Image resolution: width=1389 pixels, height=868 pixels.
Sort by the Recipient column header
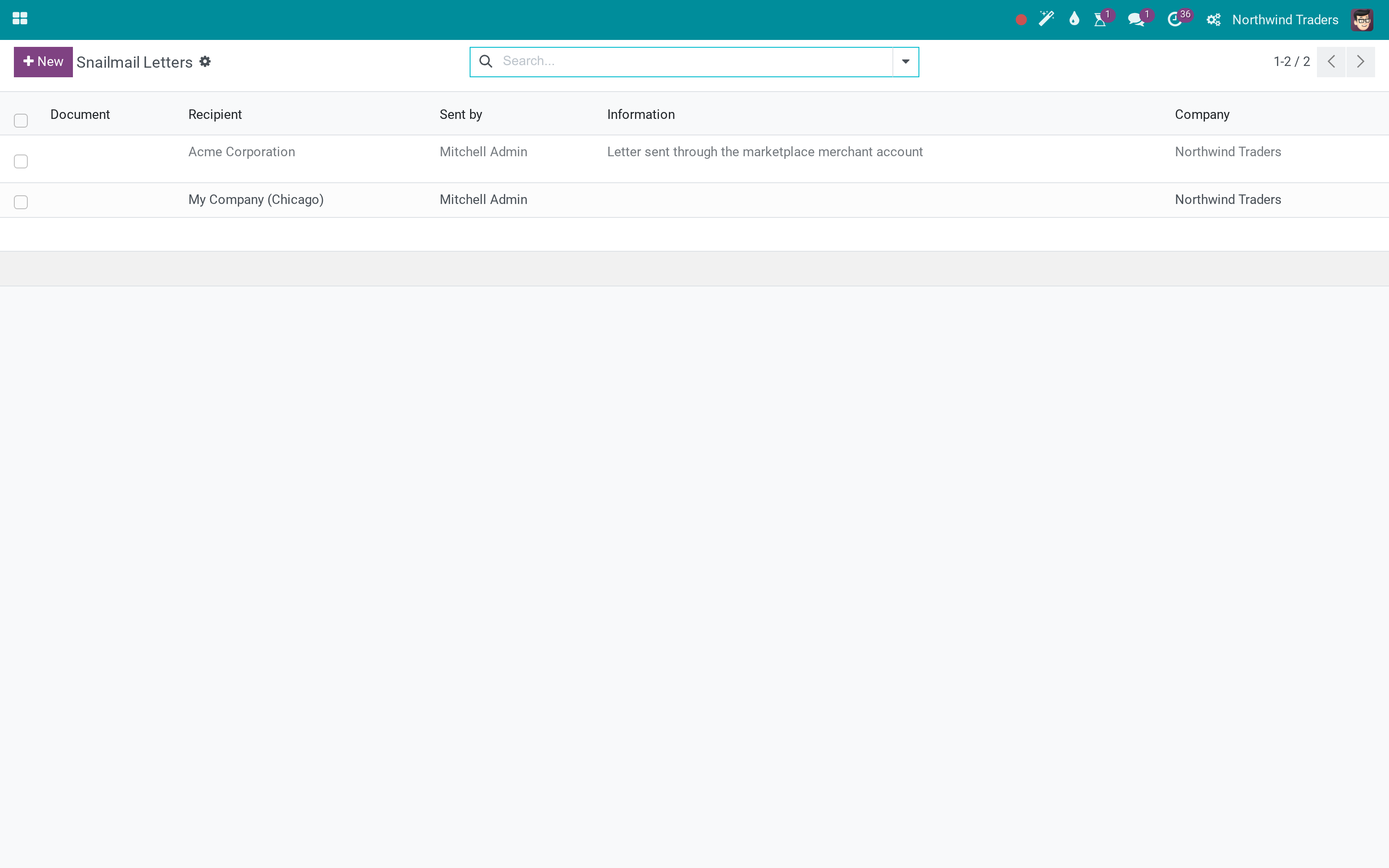[215, 114]
